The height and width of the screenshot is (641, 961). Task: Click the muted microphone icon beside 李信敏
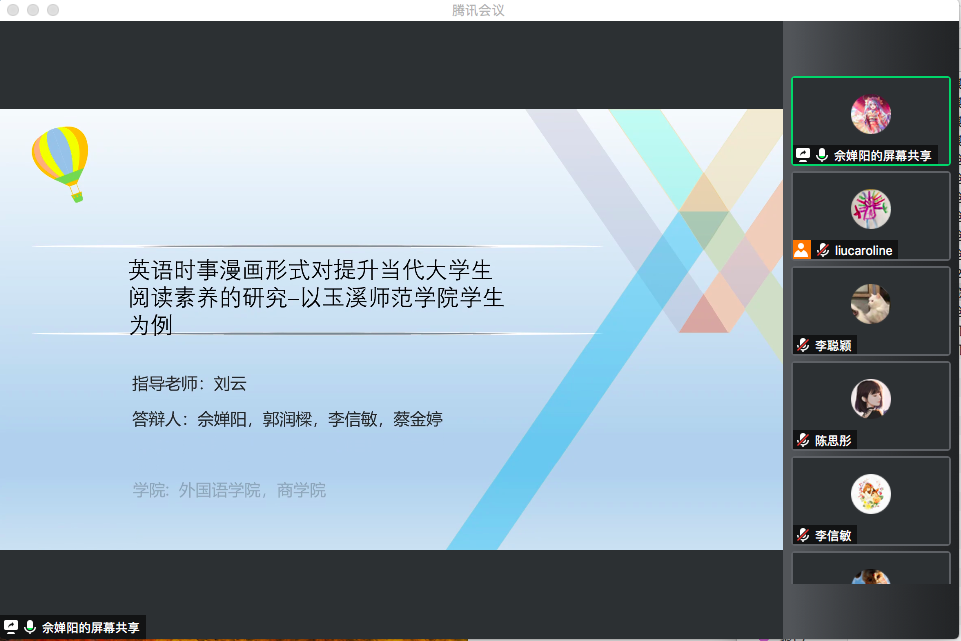pos(802,535)
